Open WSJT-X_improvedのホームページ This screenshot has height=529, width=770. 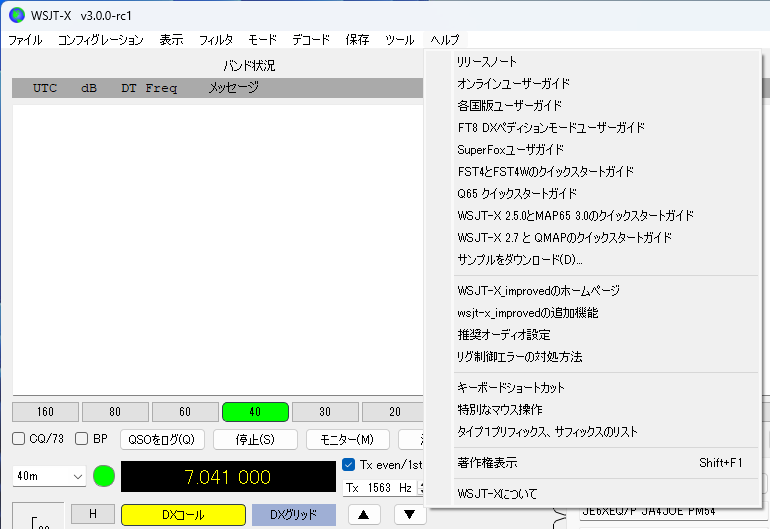[593, 291]
